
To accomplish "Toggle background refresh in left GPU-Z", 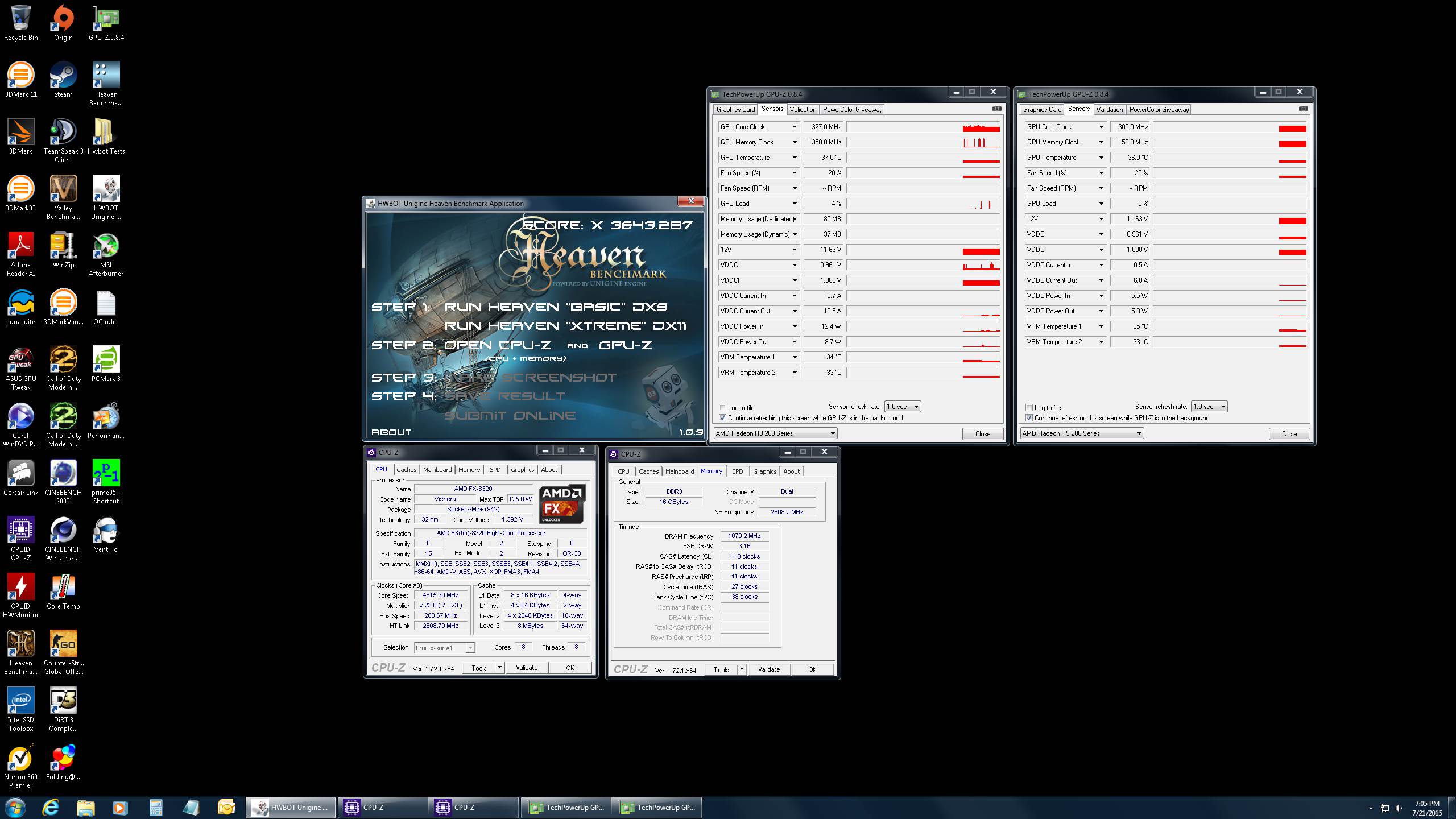I will click(x=723, y=418).
